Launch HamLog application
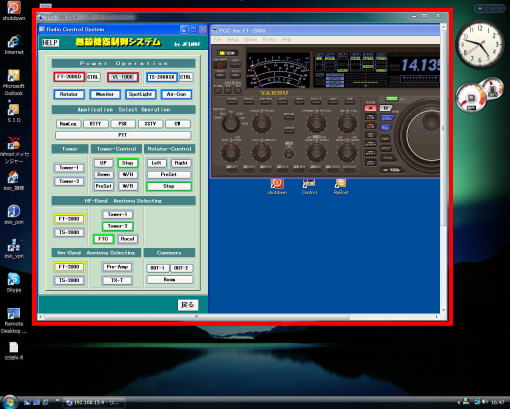The height and width of the screenshot is (409, 510). coord(68,124)
